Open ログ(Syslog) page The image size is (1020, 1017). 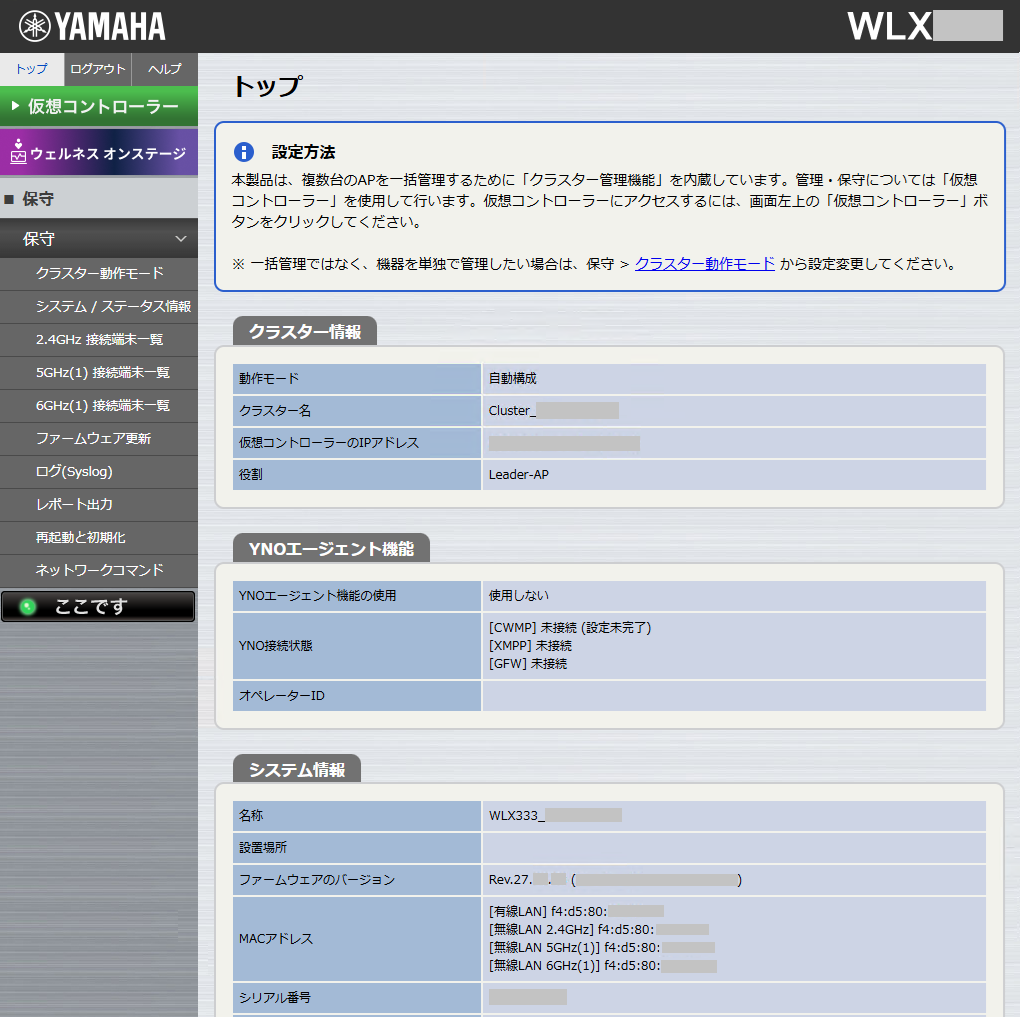(x=99, y=472)
